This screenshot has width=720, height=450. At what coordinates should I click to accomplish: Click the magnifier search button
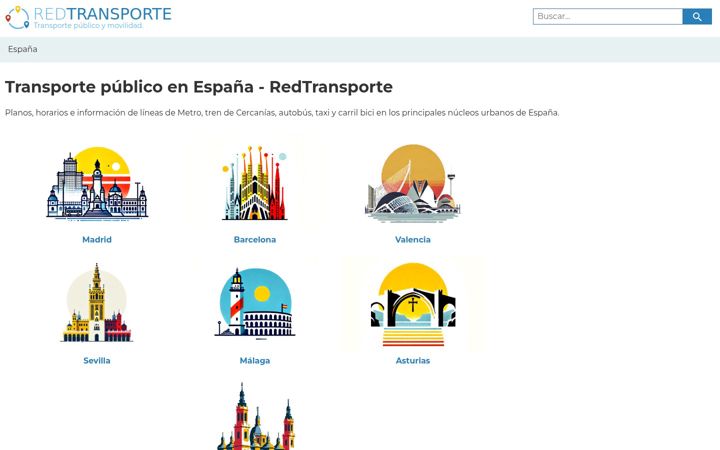coord(697,17)
